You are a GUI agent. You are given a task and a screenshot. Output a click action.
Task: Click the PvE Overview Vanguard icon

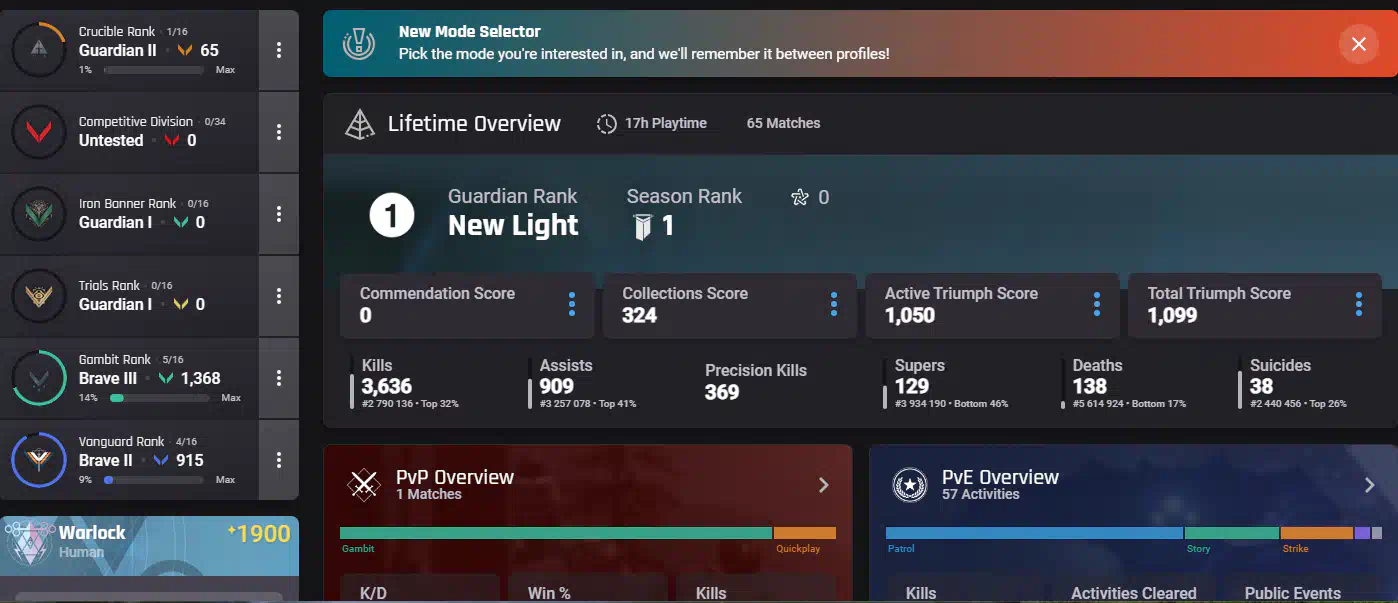910,485
